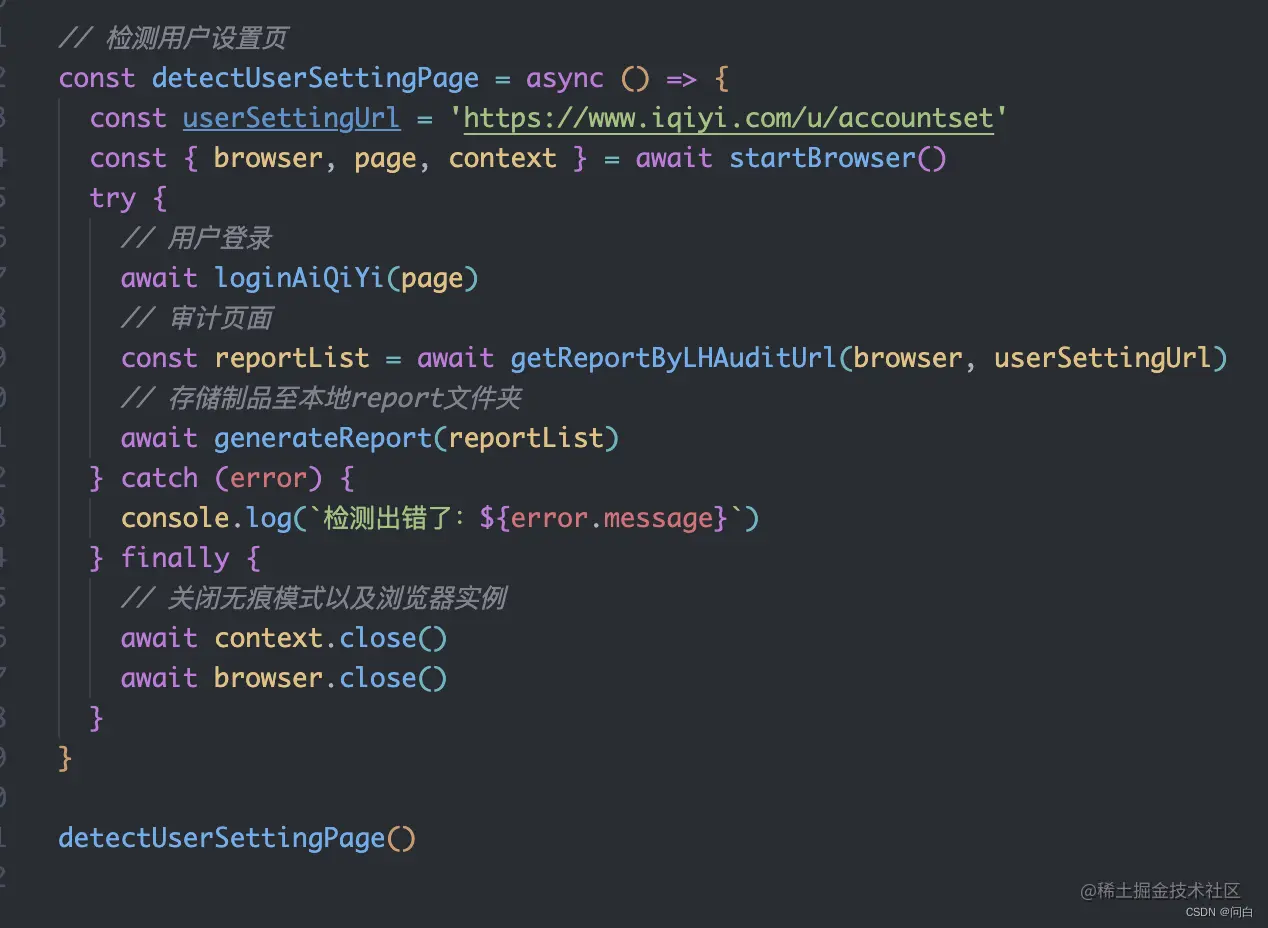Screen dimensions: 1268x928
Task: Click the comment '// 检测用户设置页'
Action: pos(173,39)
